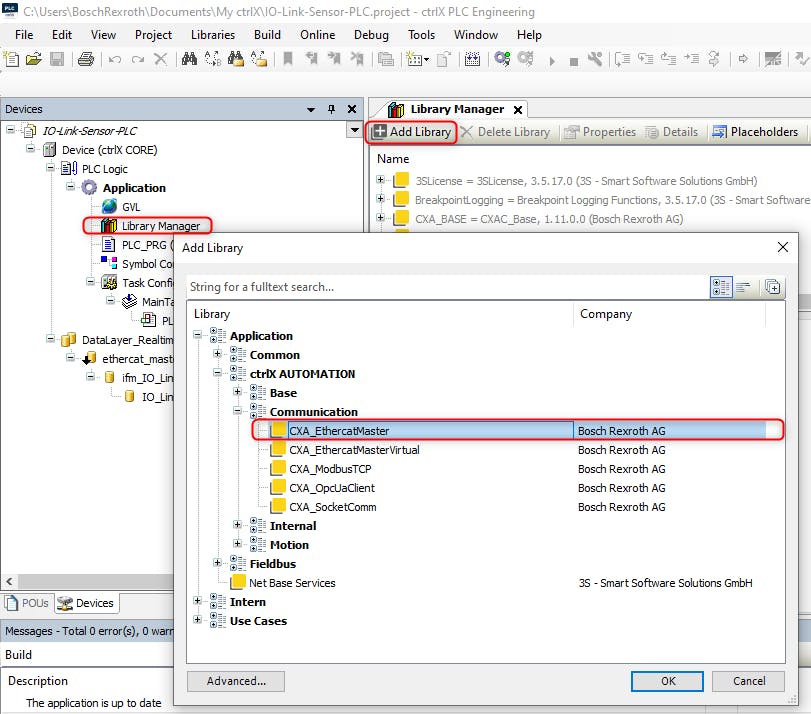This screenshot has height=714, width=811.
Task: Expand the Motion library category
Action: pos(238,544)
